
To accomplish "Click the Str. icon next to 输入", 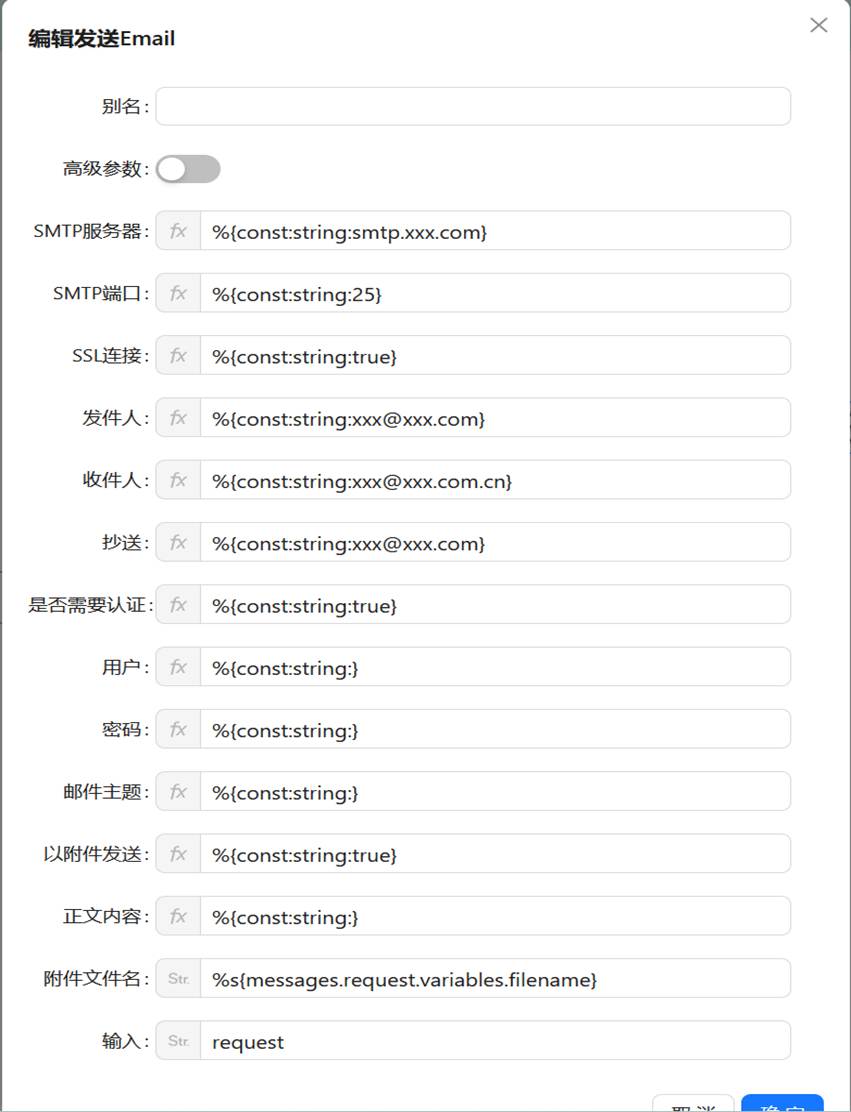I will [x=178, y=1041].
